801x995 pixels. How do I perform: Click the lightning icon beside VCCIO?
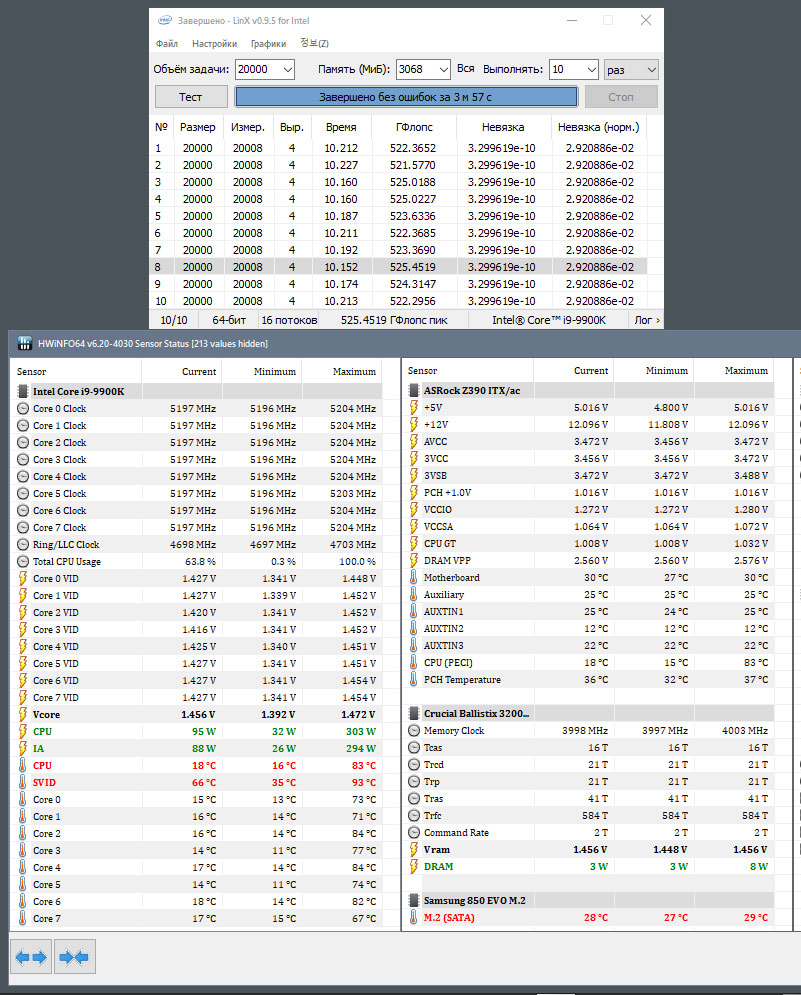[x=414, y=510]
